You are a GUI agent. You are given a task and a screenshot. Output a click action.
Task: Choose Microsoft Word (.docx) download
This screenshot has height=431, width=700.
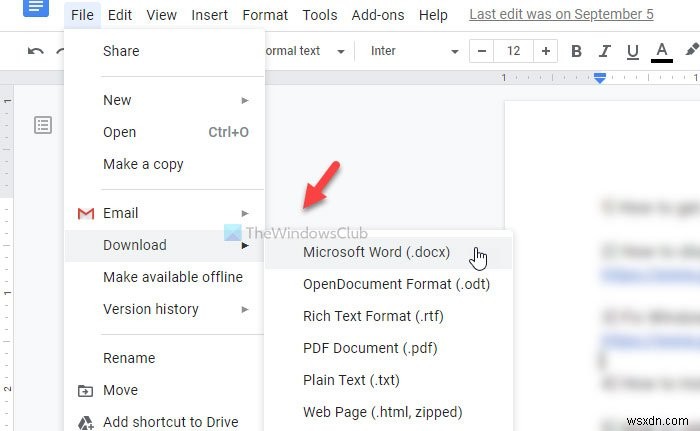point(377,252)
